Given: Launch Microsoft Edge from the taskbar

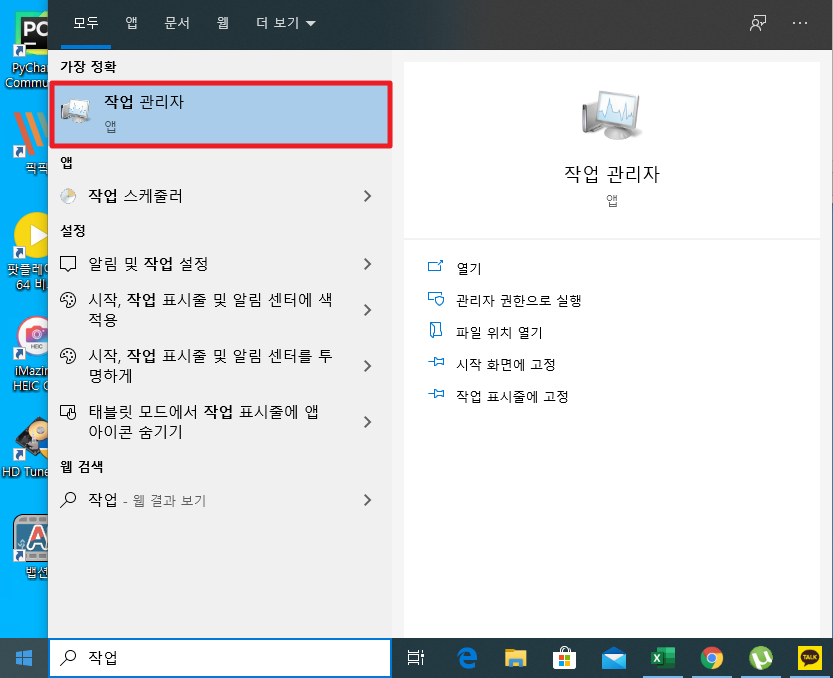Looking at the screenshot, I should point(467,658).
